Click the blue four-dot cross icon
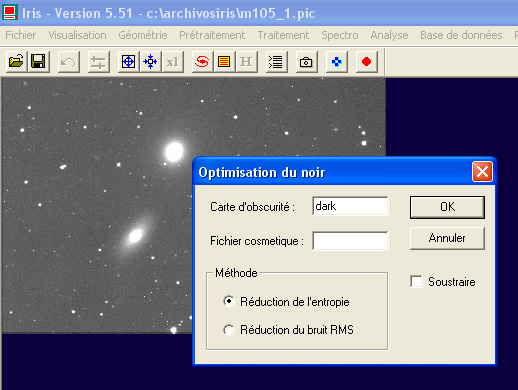Screen dimensions: 518x390 (337, 62)
